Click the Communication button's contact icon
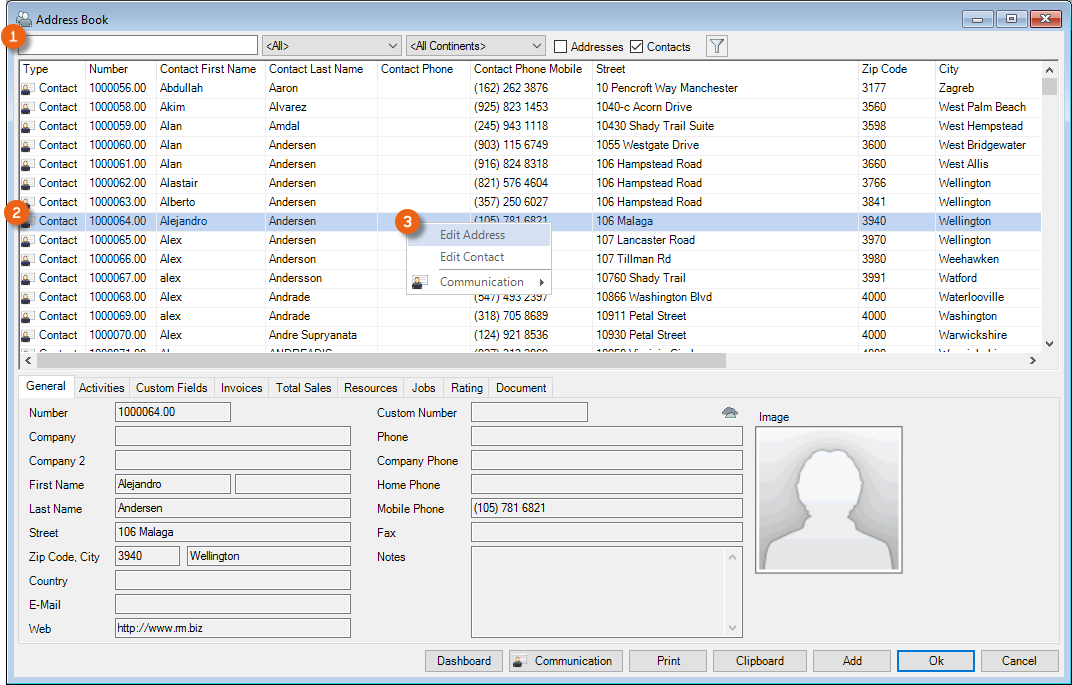This screenshot has height=685, width=1072. [520, 661]
